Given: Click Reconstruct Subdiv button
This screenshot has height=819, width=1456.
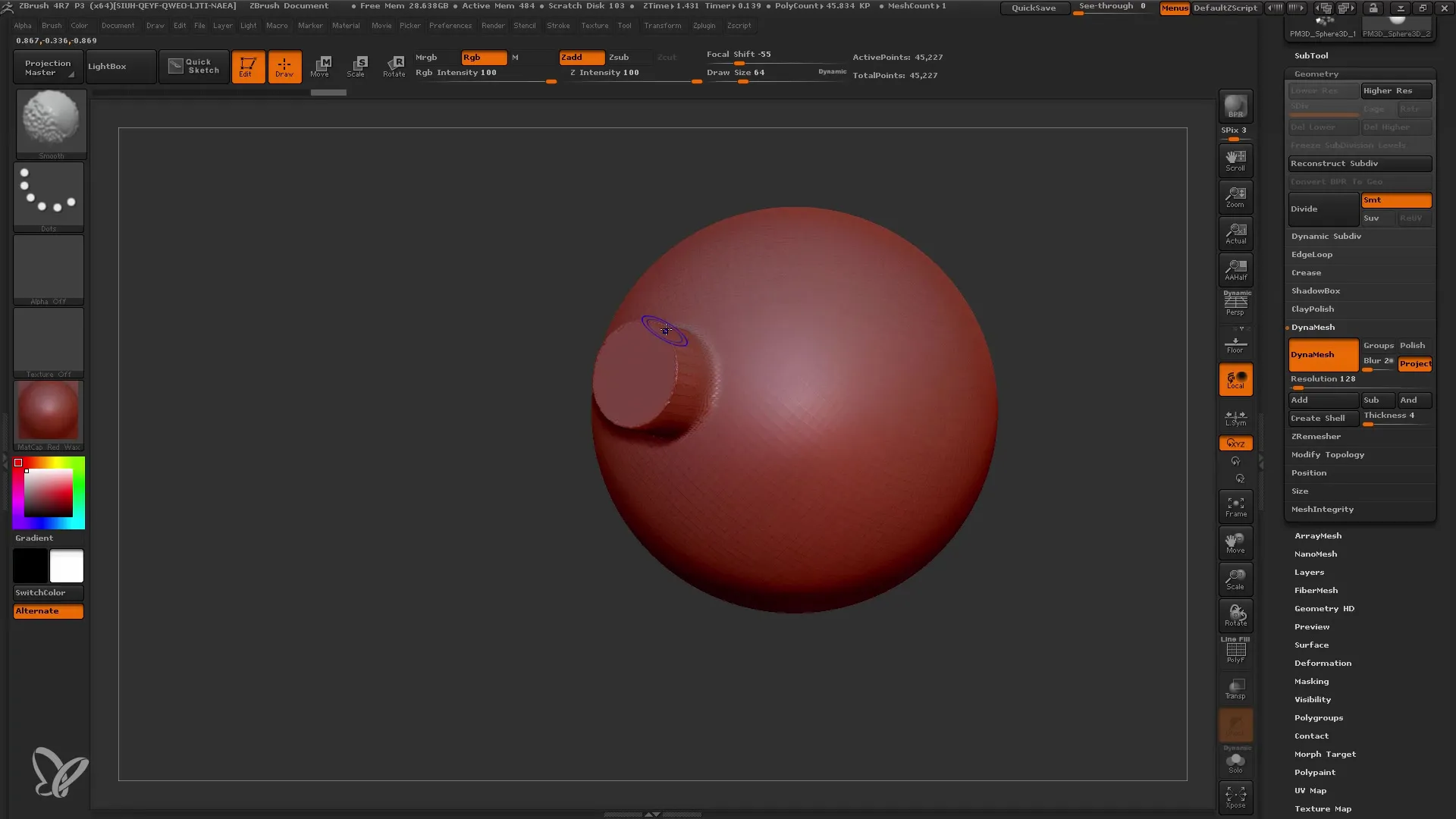Looking at the screenshot, I should (1360, 164).
